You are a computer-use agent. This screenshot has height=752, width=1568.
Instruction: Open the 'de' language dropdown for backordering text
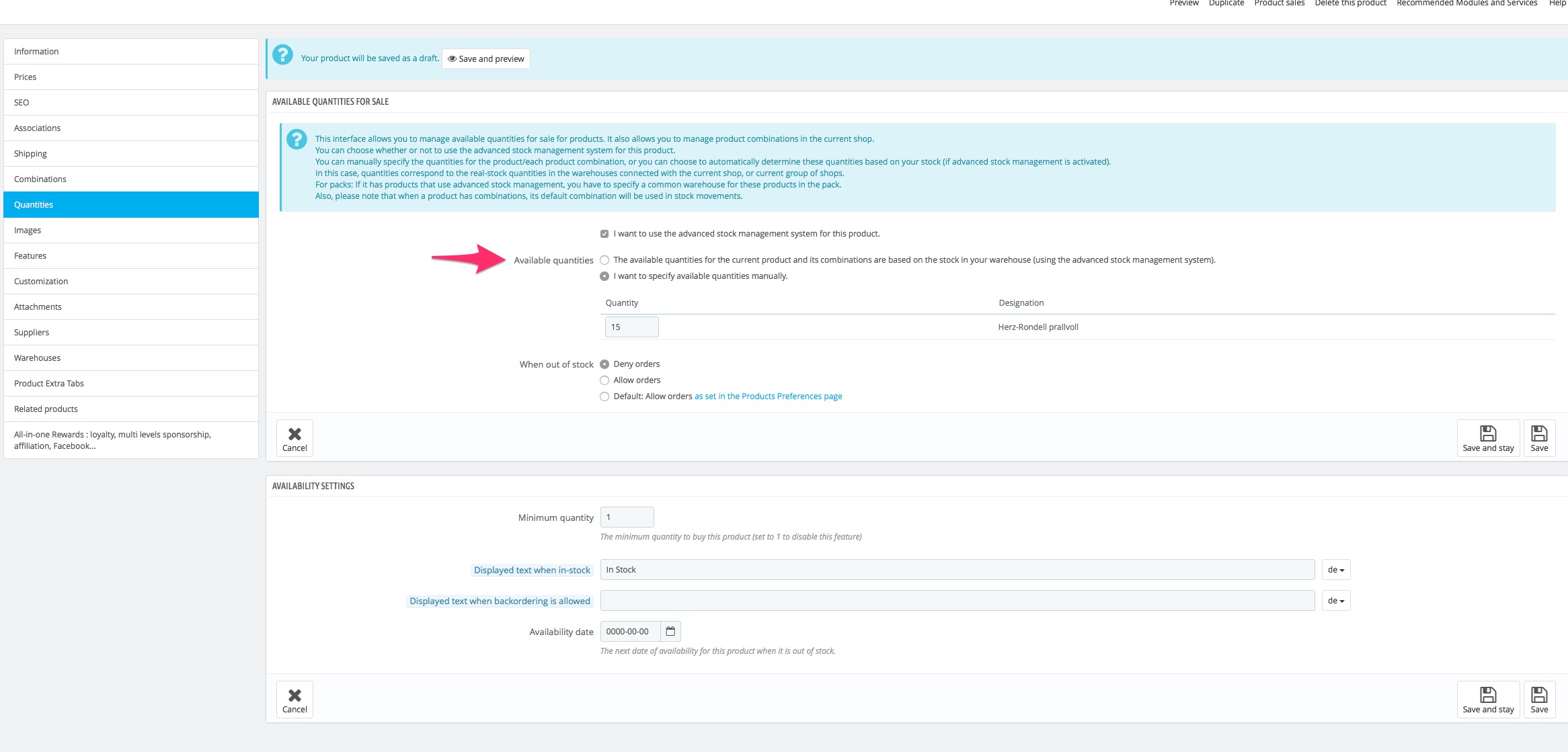pyautogui.click(x=1335, y=601)
